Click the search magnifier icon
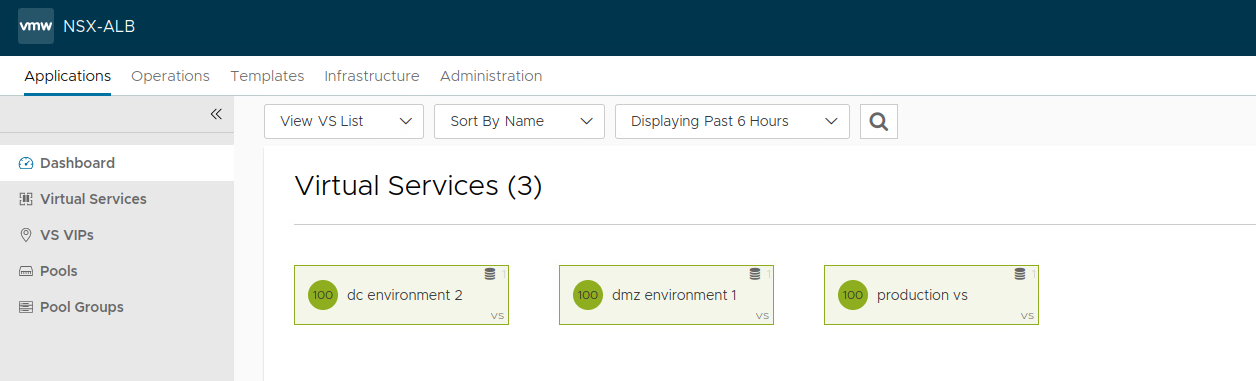Screen dimensions: 1256x381 coord(879,121)
